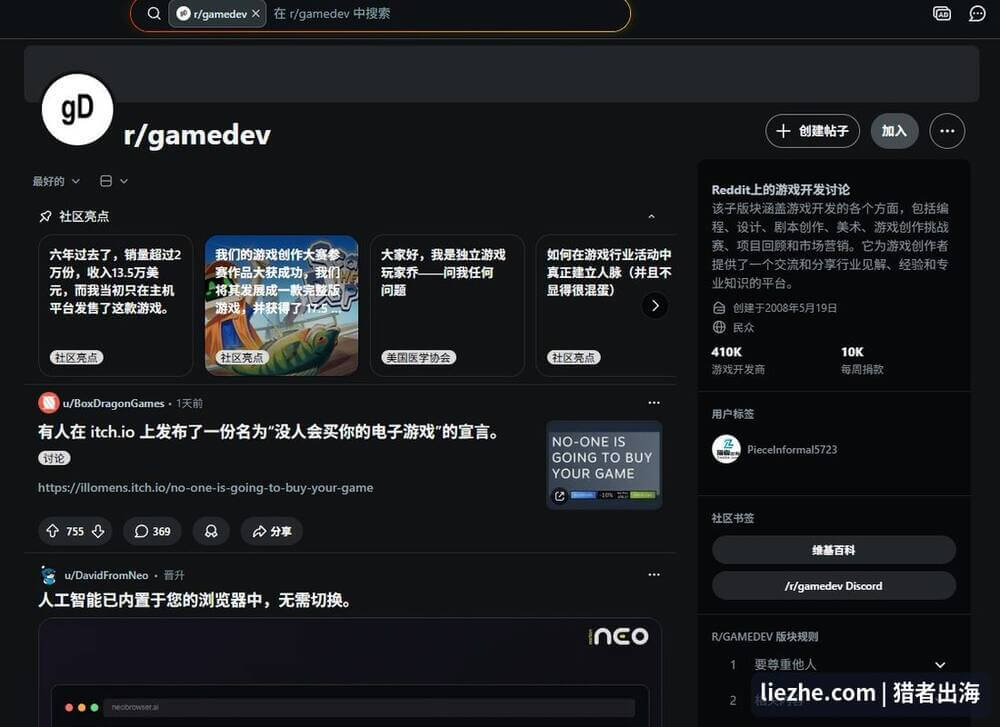
Task: Click the Neo logo in ad
Action: click(x=619, y=636)
